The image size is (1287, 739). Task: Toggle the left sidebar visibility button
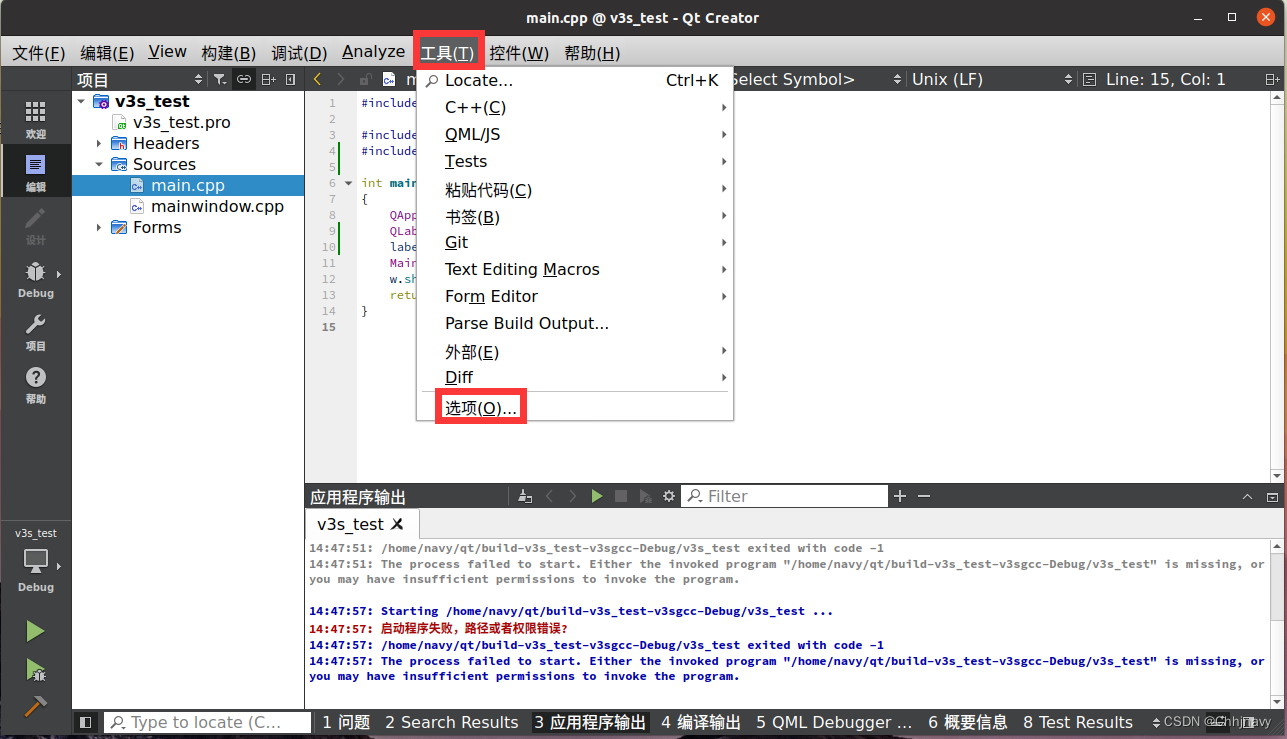tap(86, 722)
